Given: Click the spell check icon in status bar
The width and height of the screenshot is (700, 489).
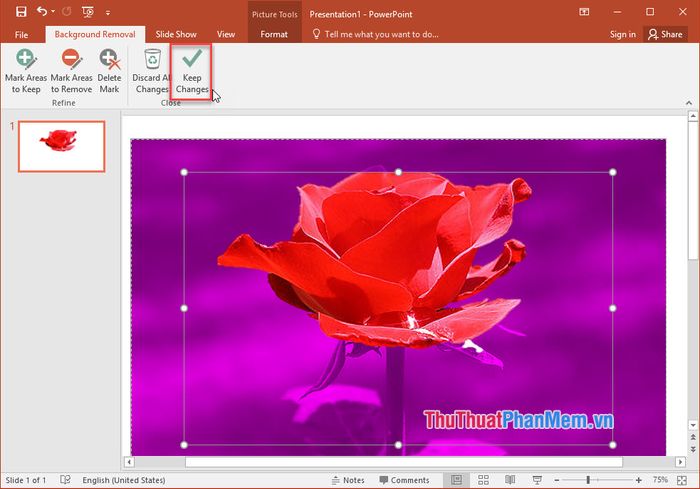Looking at the screenshot, I should (65, 480).
